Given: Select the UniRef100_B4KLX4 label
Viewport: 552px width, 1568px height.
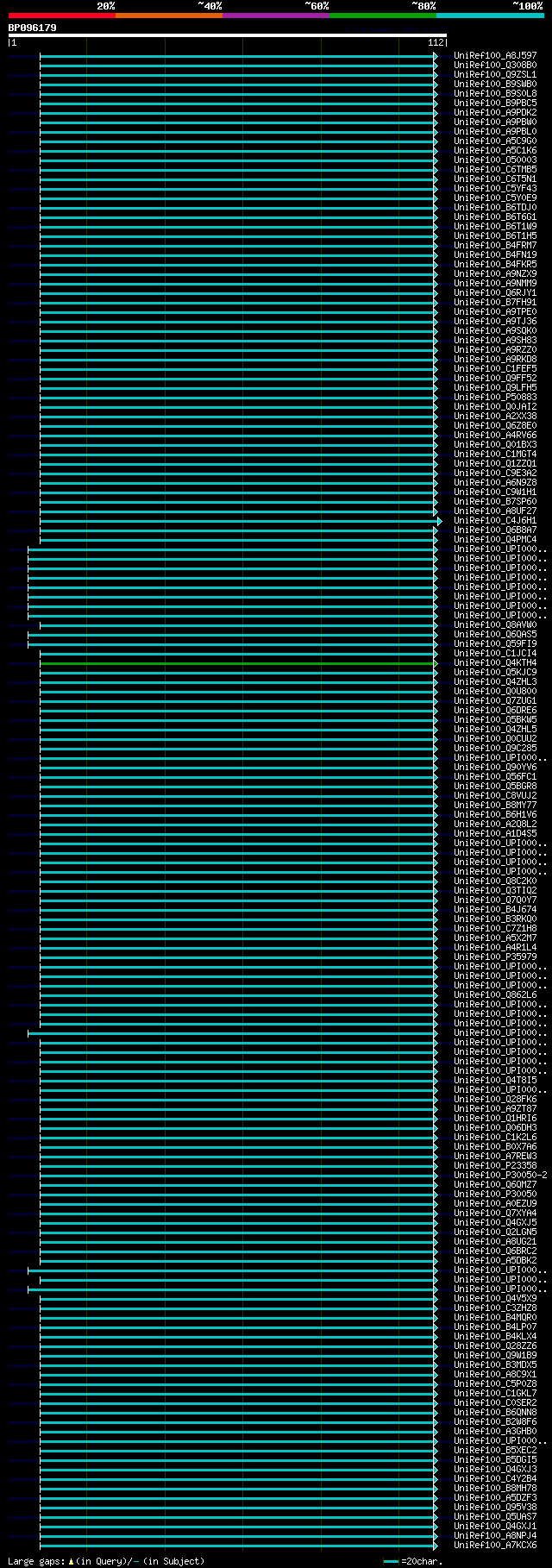Looking at the screenshot, I should coord(495,1336).
